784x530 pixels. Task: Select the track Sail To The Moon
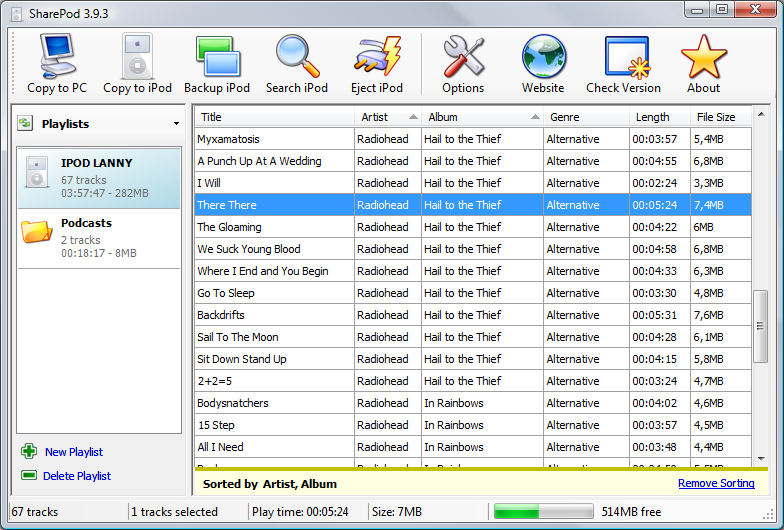pyautogui.click(x=473, y=337)
